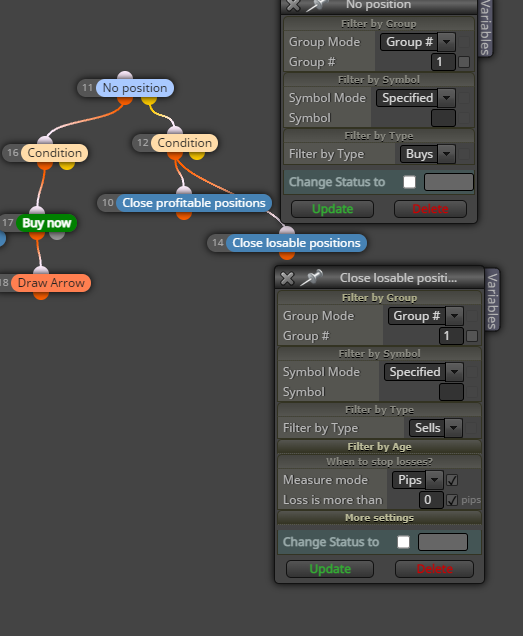Click the input connector atop Buy now
523x636 pixels.
(37, 211)
